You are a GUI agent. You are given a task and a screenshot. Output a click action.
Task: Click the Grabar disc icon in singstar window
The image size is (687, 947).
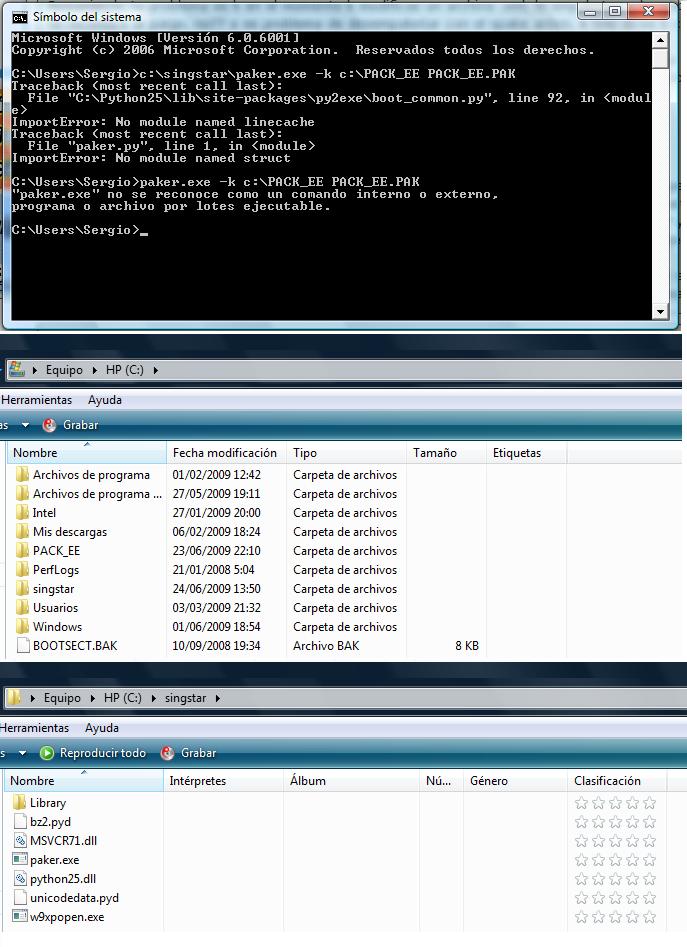[167, 753]
